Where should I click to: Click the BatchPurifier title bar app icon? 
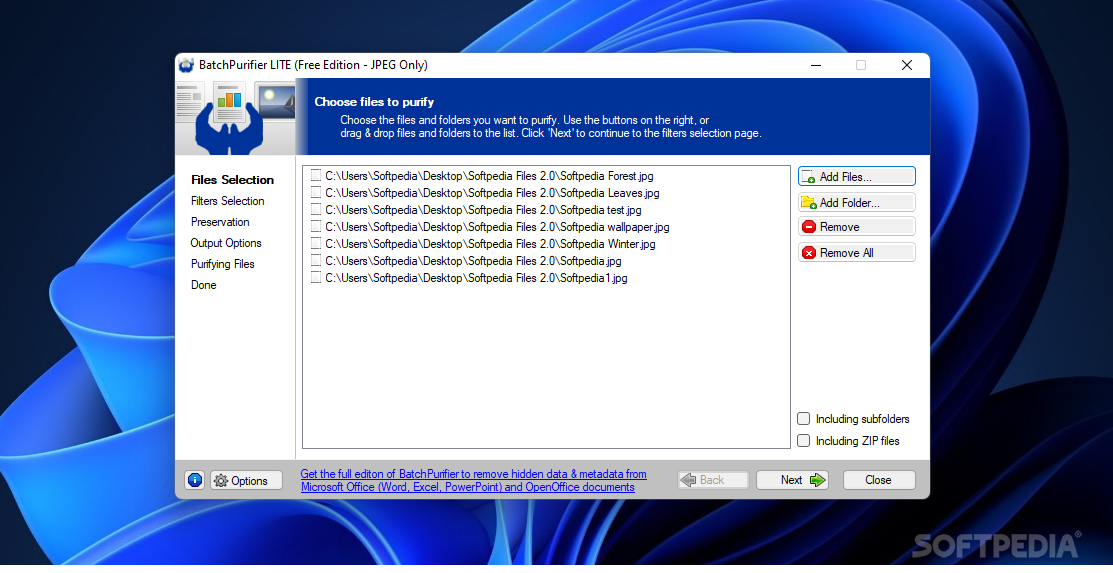(x=187, y=65)
